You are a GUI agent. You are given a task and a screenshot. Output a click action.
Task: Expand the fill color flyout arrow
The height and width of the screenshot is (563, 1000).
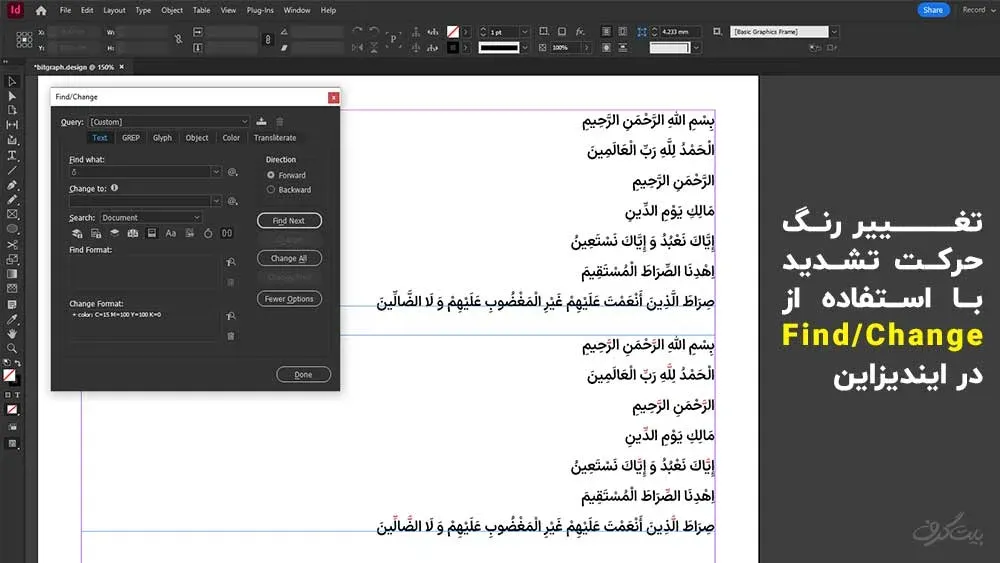[x=466, y=32]
